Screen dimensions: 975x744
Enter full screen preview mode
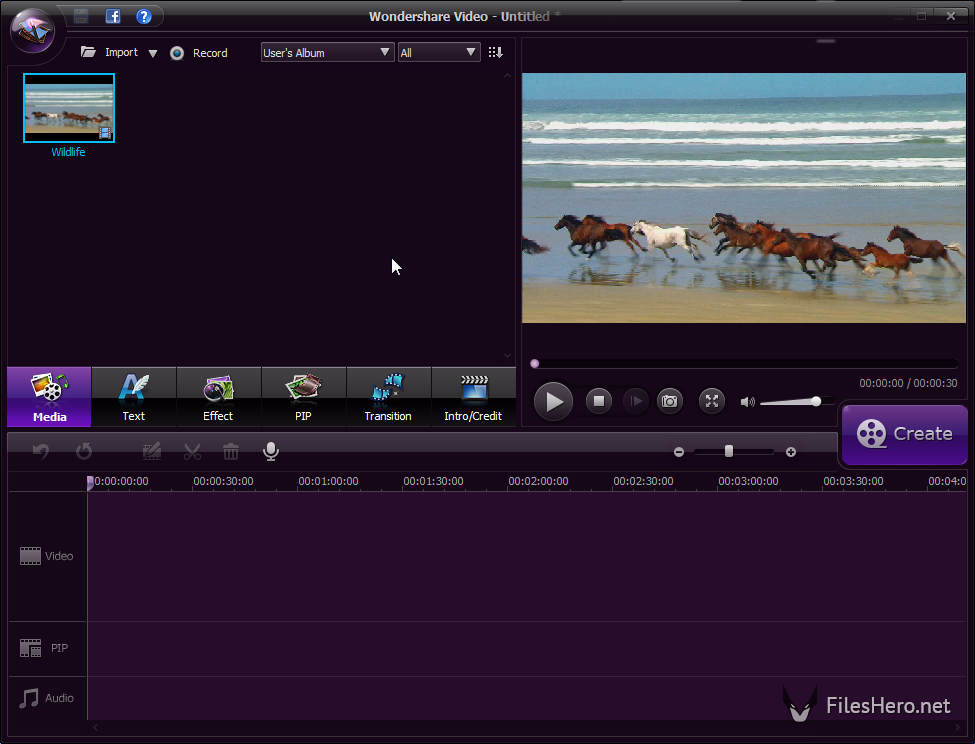[x=711, y=401]
